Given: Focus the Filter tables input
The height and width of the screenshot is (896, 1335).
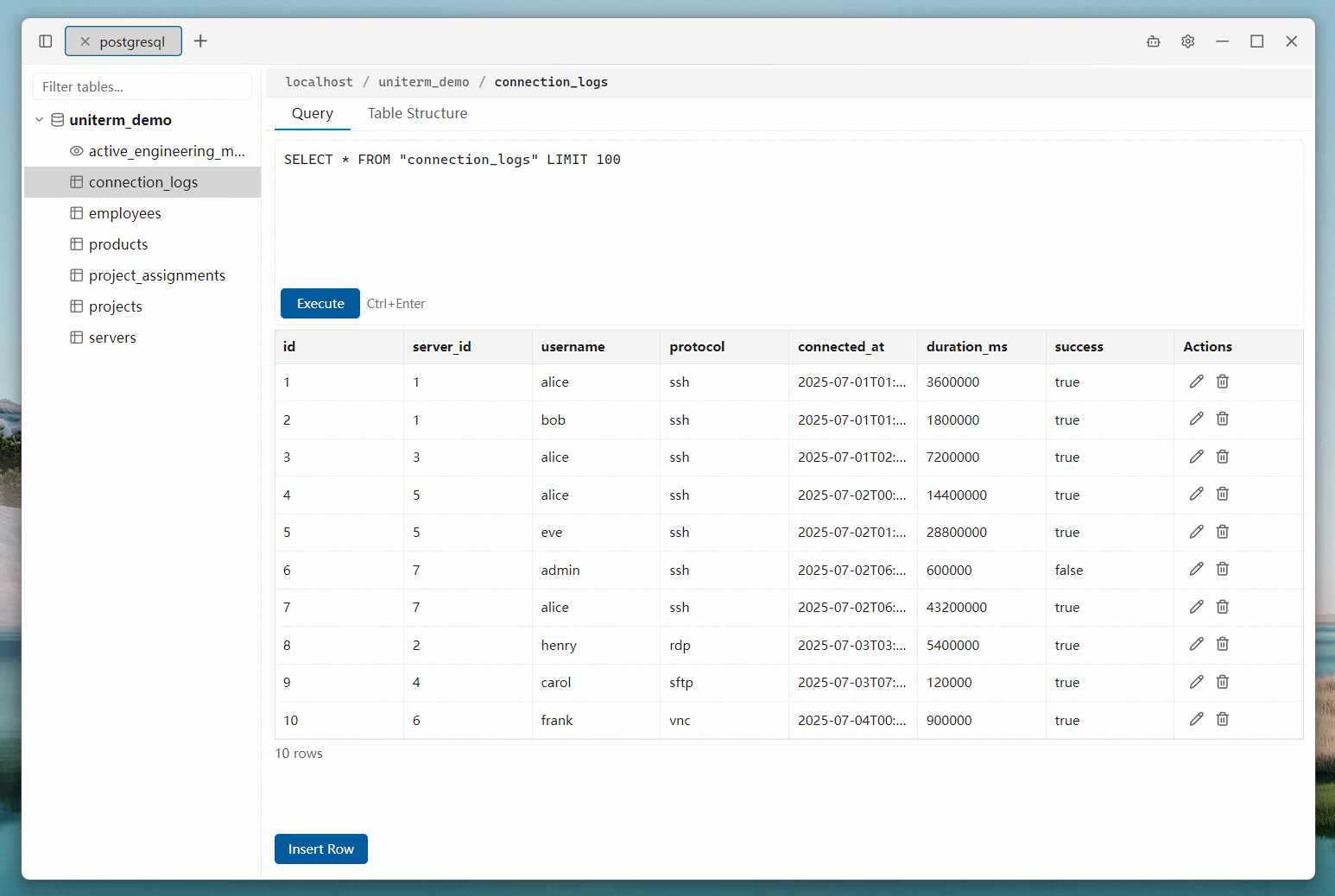Looking at the screenshot, I should point(142,86).
